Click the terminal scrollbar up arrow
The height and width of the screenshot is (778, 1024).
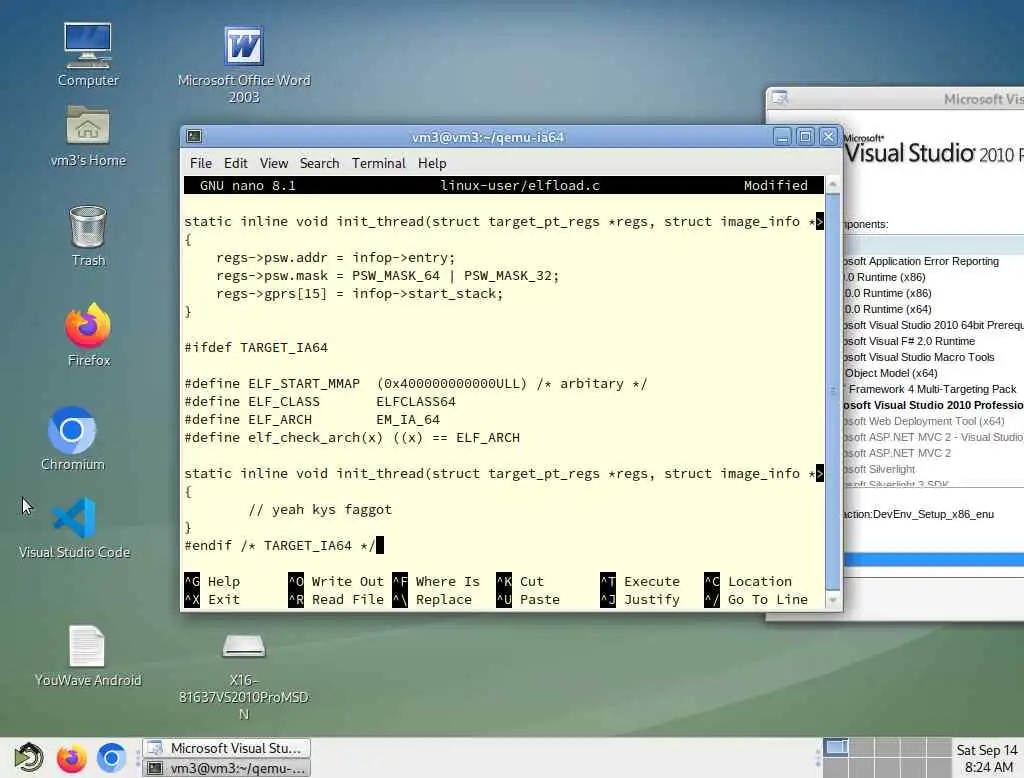[x=833, y=185]
